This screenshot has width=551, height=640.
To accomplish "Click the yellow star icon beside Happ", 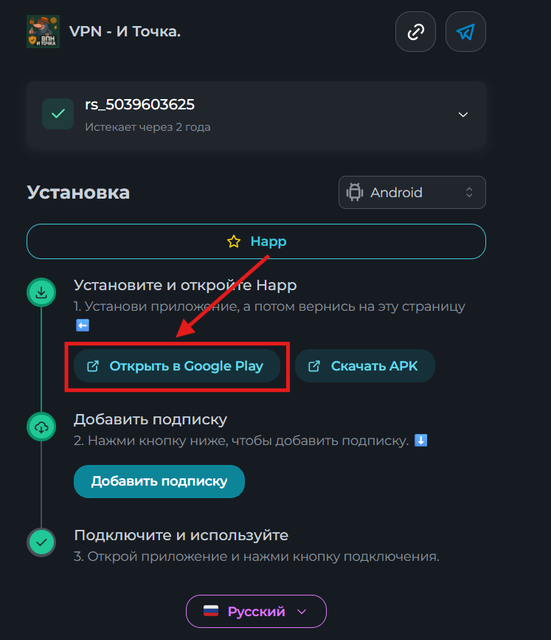I will coord(234,241).
